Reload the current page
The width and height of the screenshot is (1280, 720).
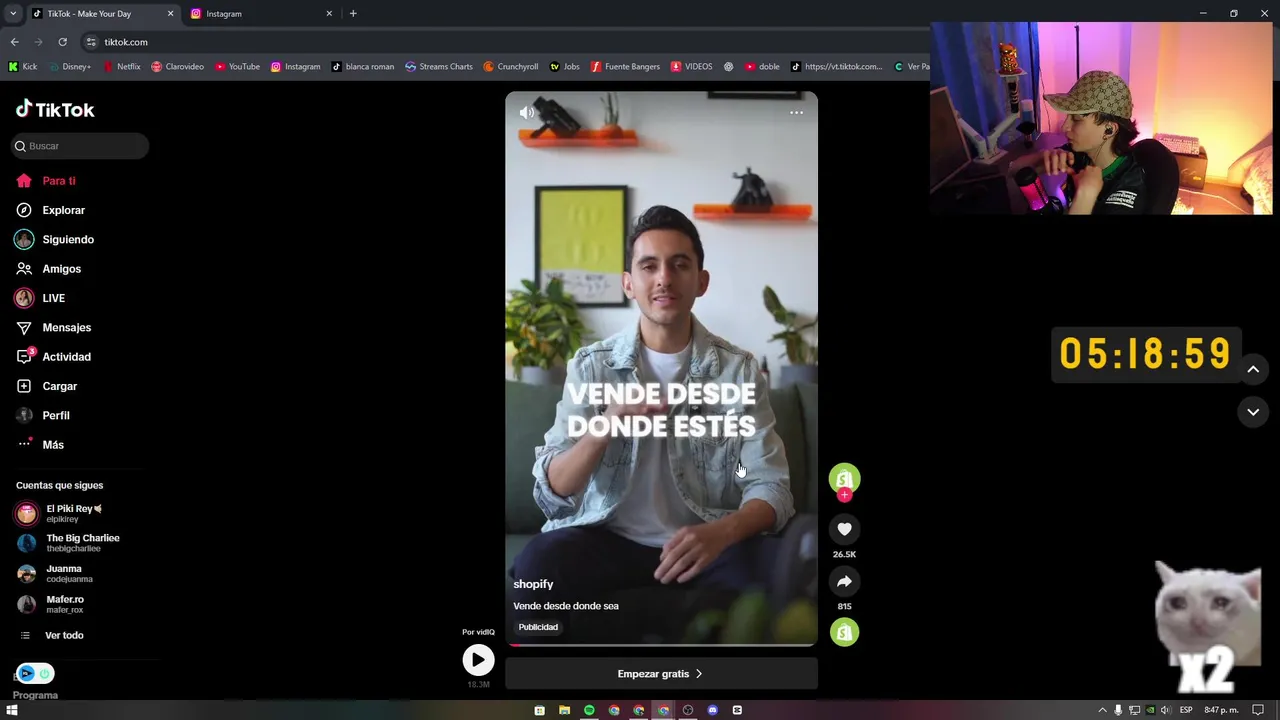[62, 42]
